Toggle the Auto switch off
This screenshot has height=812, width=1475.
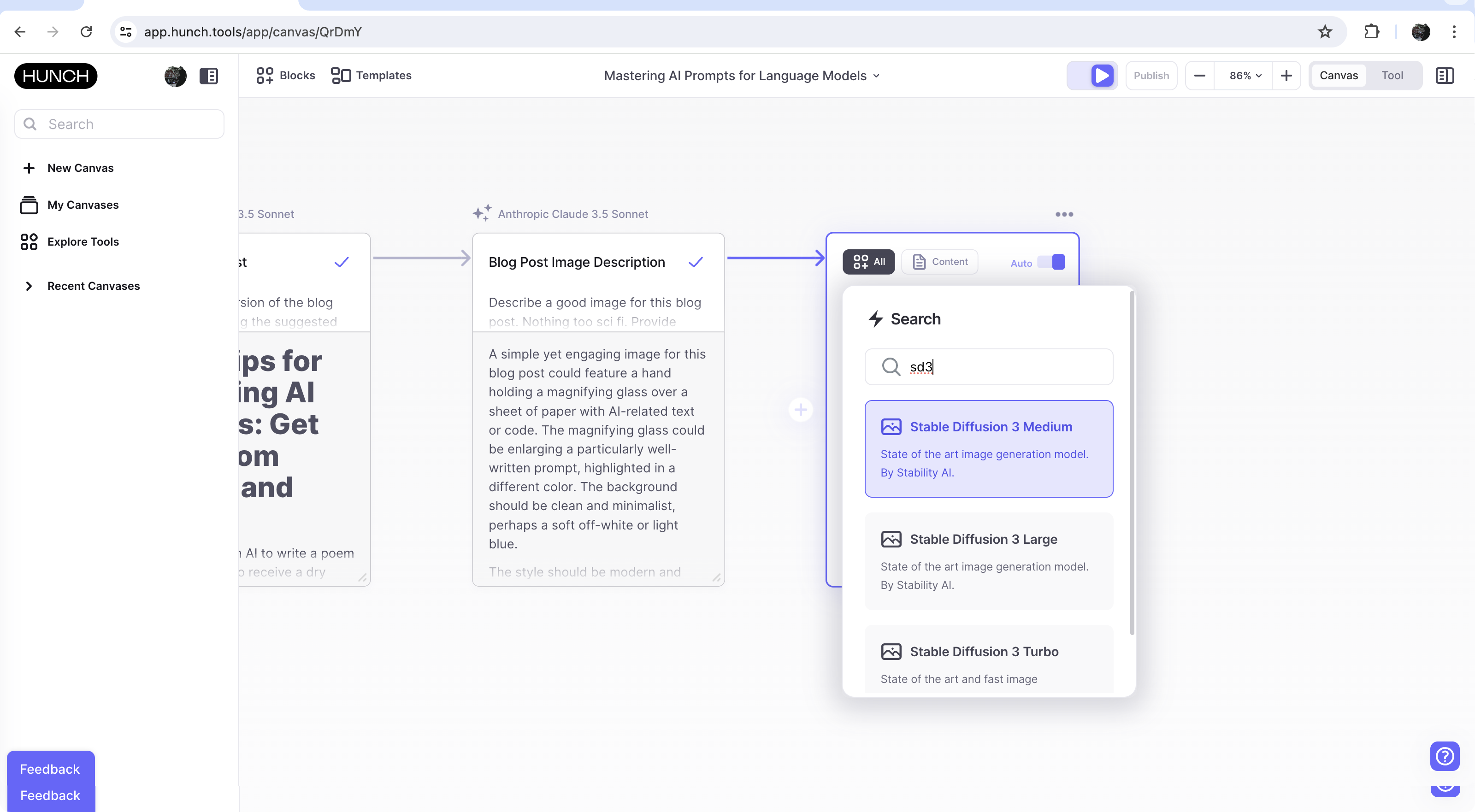tap(1051, 262)
